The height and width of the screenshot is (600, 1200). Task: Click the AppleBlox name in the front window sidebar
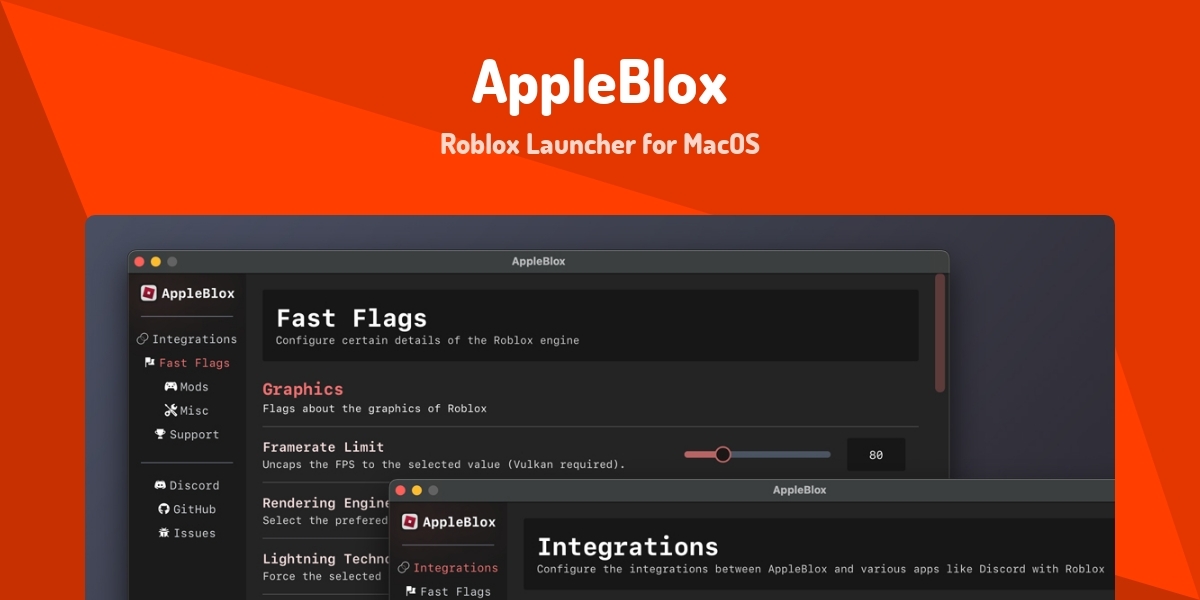(459, 521)
